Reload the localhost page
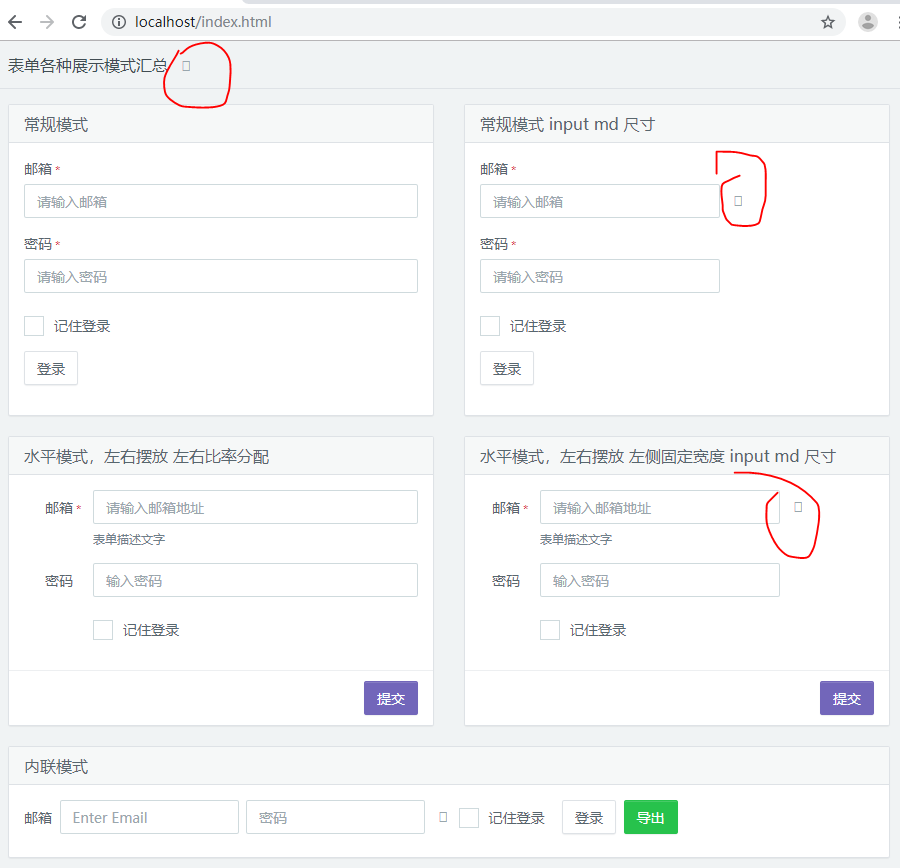 tap(79, 22)
